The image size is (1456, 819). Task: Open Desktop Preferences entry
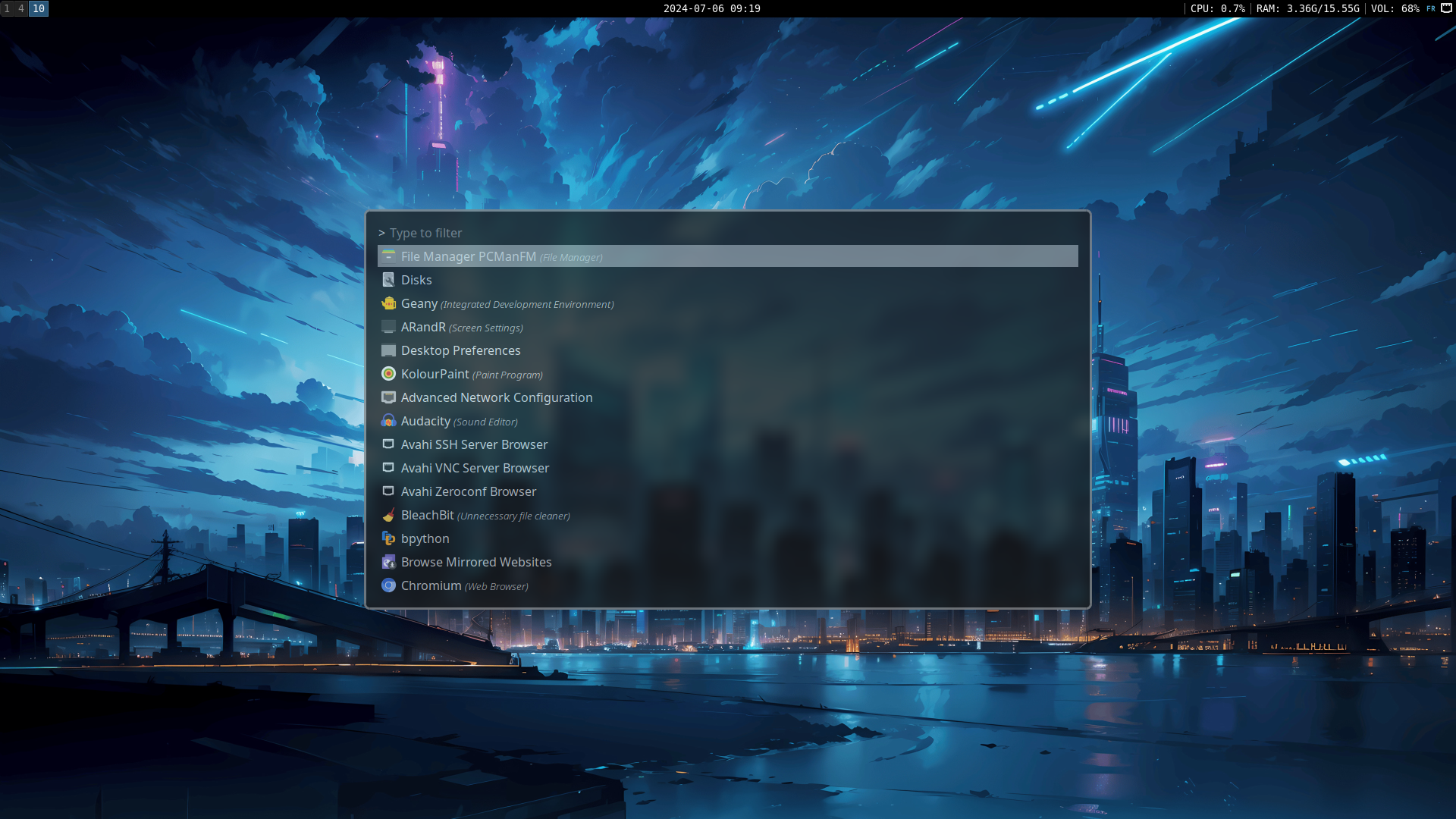click(460, 350)
